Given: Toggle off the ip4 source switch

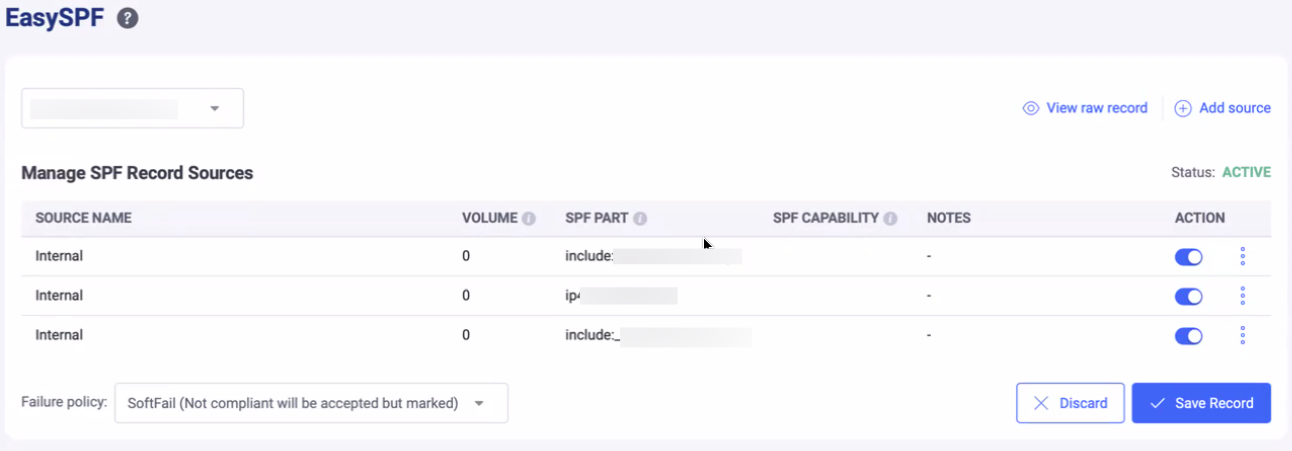Looking at the screenshot, I should (1188, 296).
